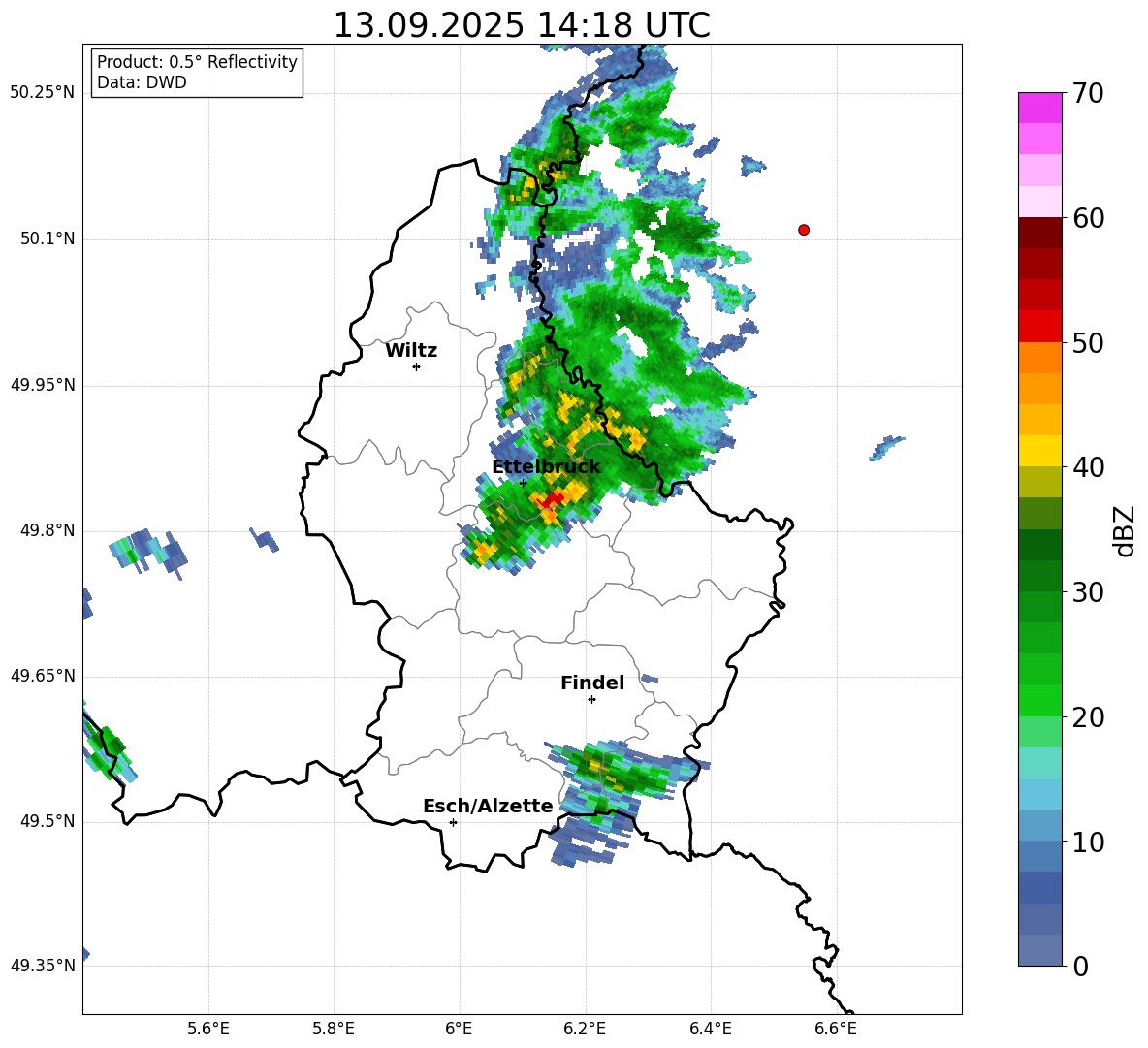
Task: Click the colorbar label 50
Action: (1088, 342)
